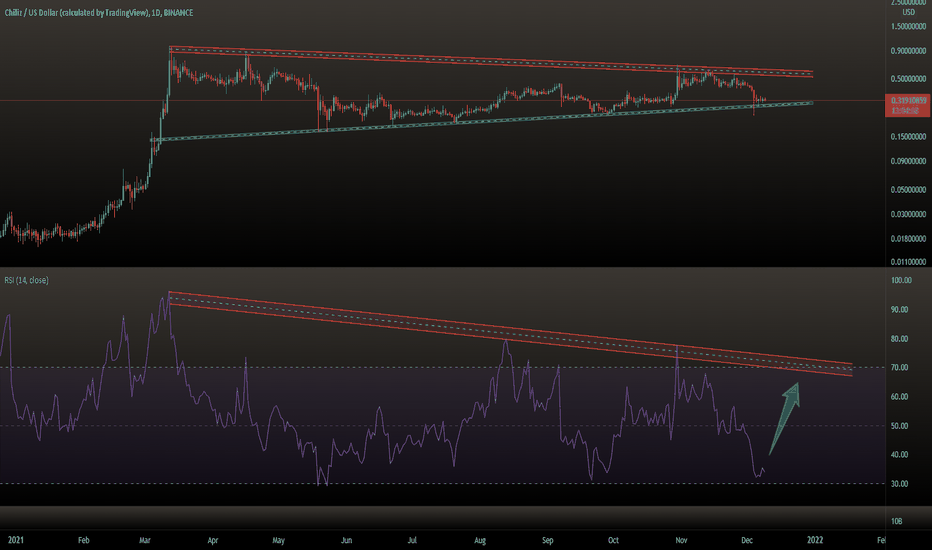Click the 0.01100000 price axis label
Image resolution: width=932 pixels, height=550 pixels.
tap(908, 262)
